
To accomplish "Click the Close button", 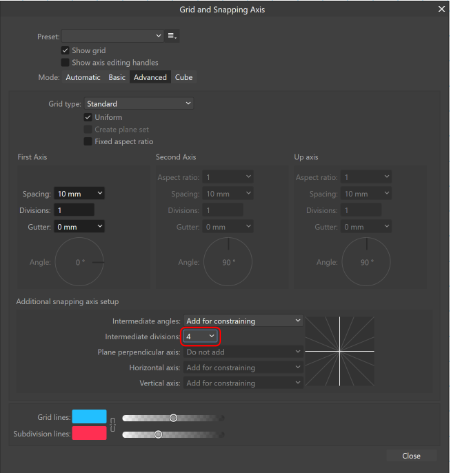I will point(411,456).
